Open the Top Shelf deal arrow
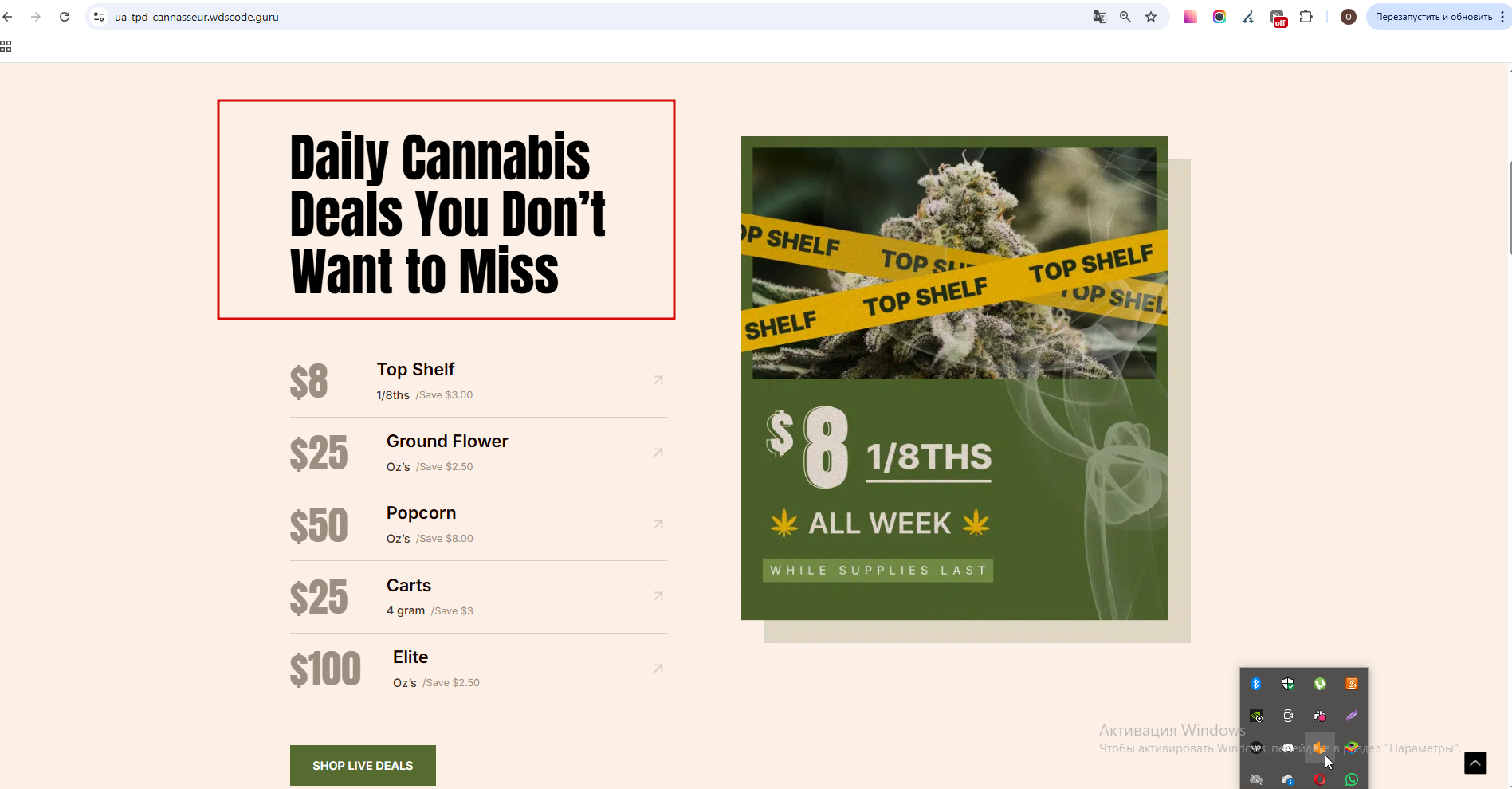Viewport: 1512px width, 789px height. click(x=658, y=380)
